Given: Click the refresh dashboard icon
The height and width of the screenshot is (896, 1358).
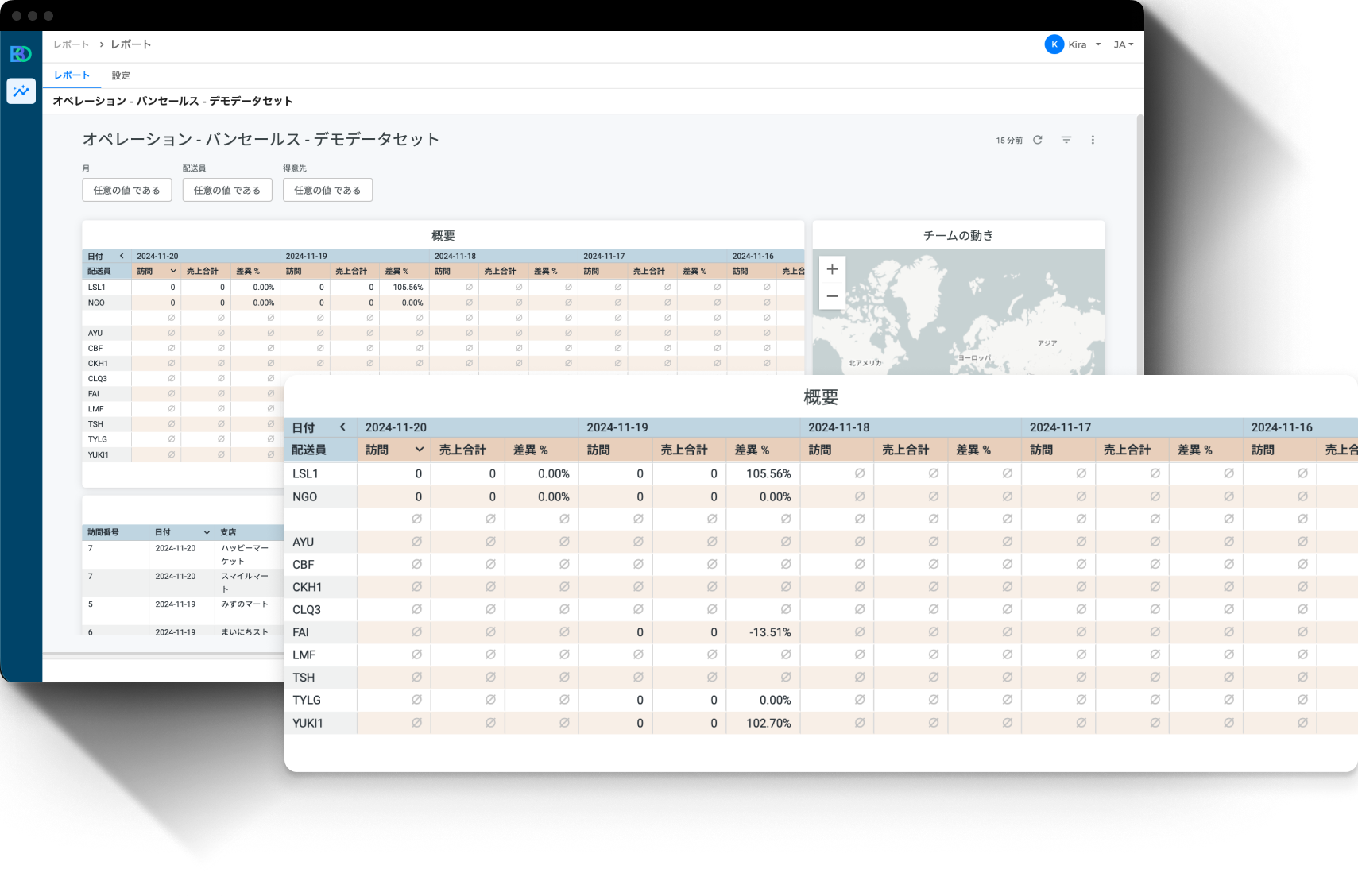Looking at the screenshot, I should pos(1037,140).
